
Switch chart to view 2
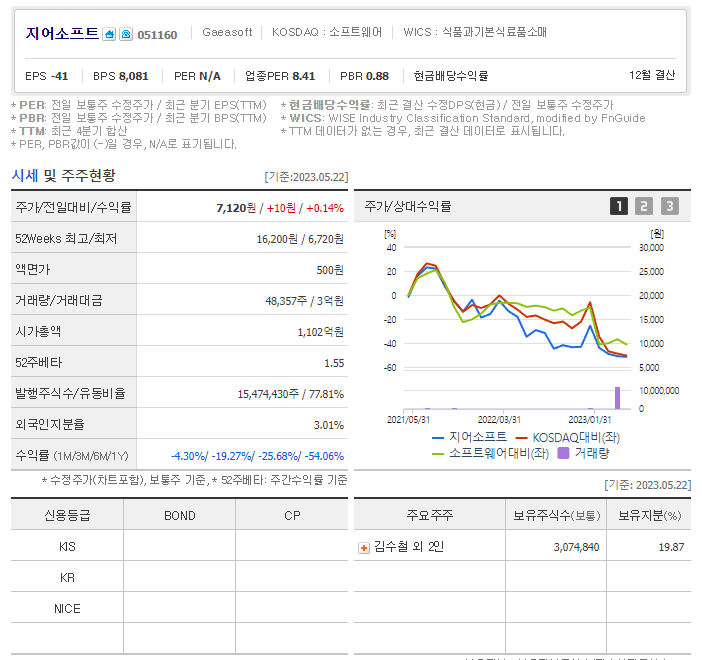coord(644,206)
